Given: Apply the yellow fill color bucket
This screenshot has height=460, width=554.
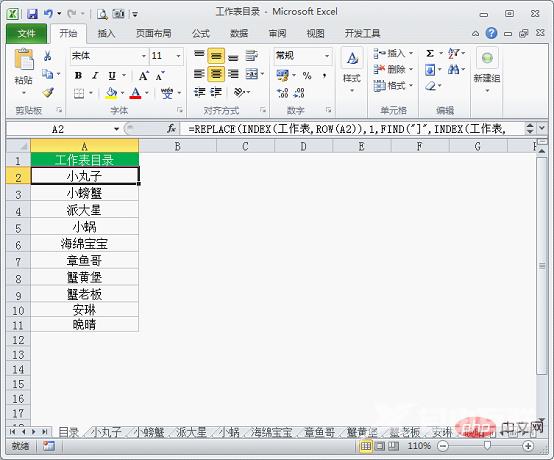Looking at the screenshot, I should 111,93.
